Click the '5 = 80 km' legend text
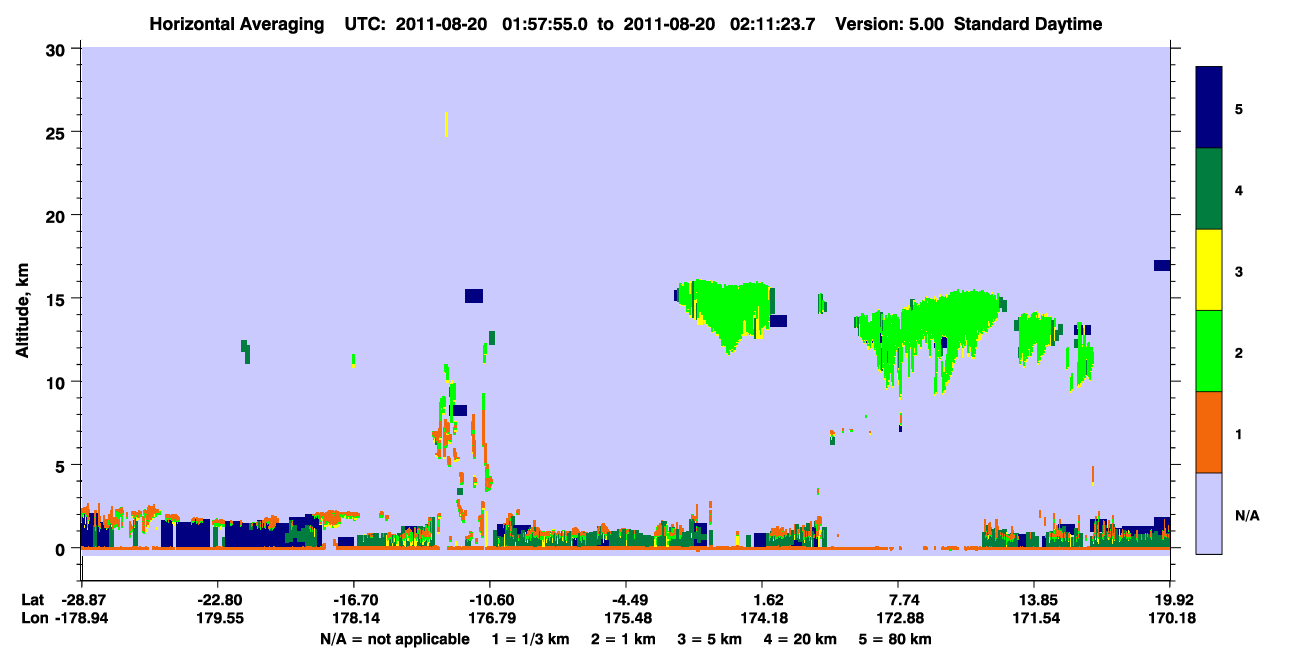The image size is (1300, 667). [x=896, y=638]
